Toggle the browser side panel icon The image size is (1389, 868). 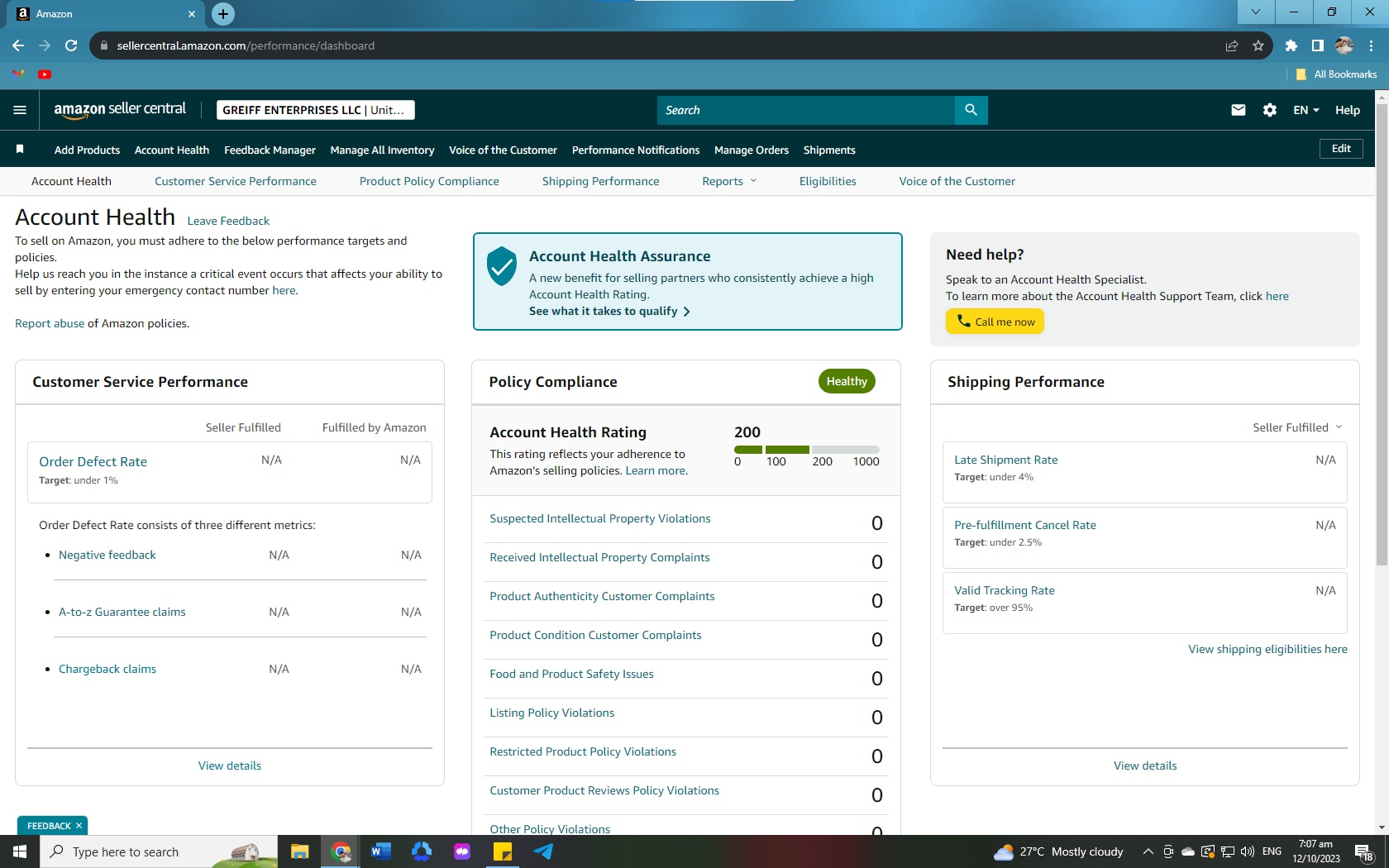coord(1317,45)
